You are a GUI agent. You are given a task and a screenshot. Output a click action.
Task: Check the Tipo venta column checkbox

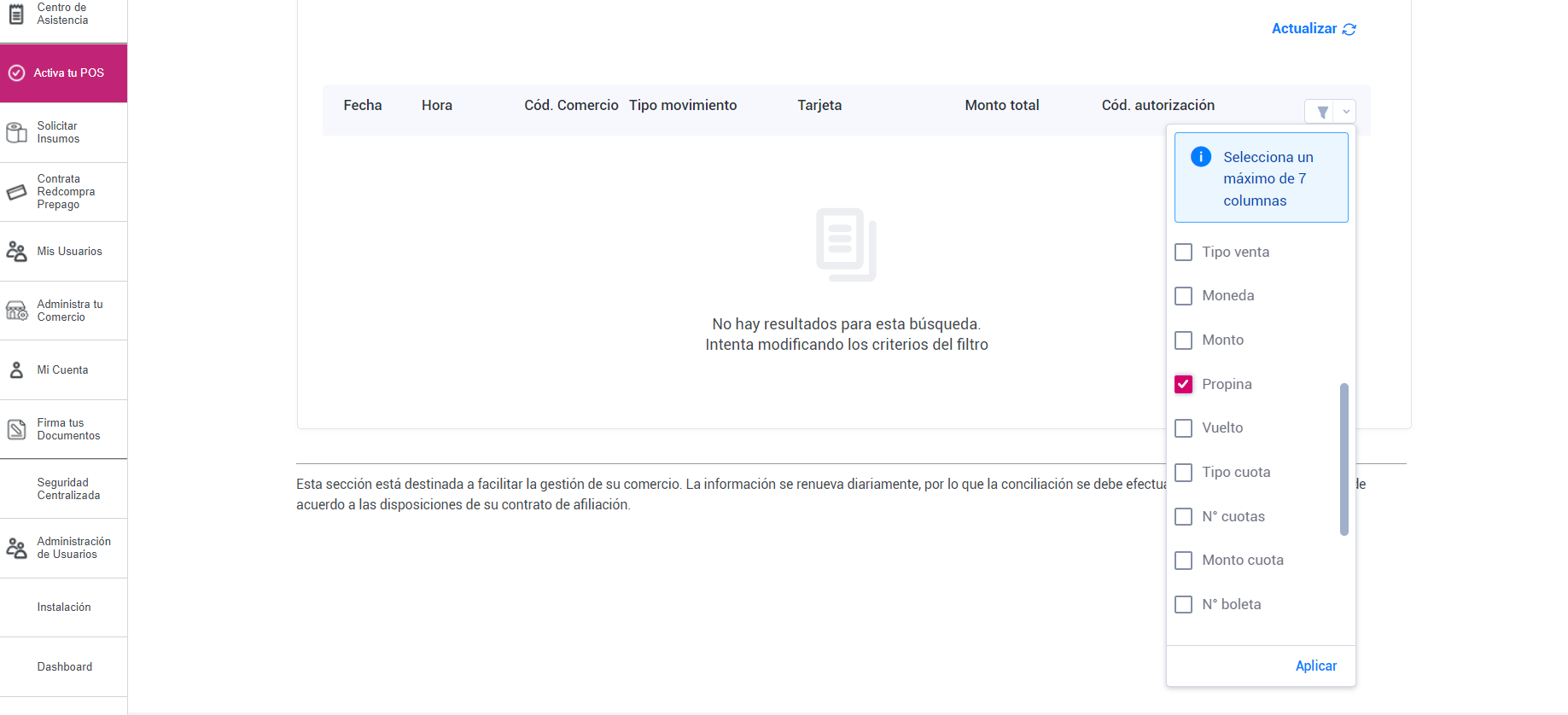pyautogui.click(x=1183, y=253)
